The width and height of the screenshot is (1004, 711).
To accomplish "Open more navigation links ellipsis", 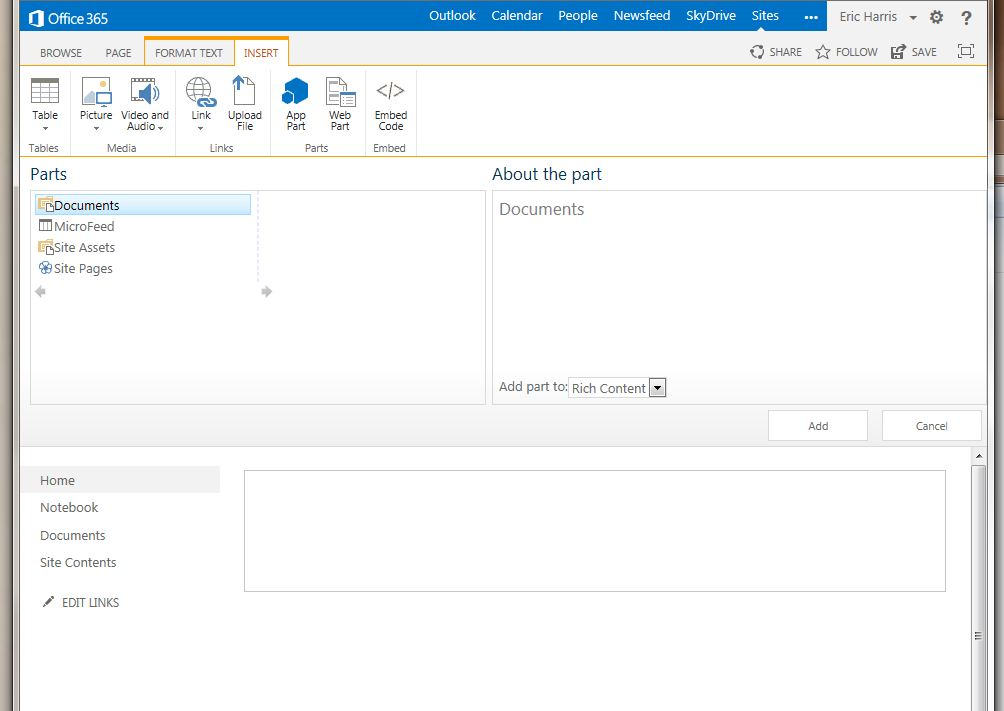I will tap(811, 17).
